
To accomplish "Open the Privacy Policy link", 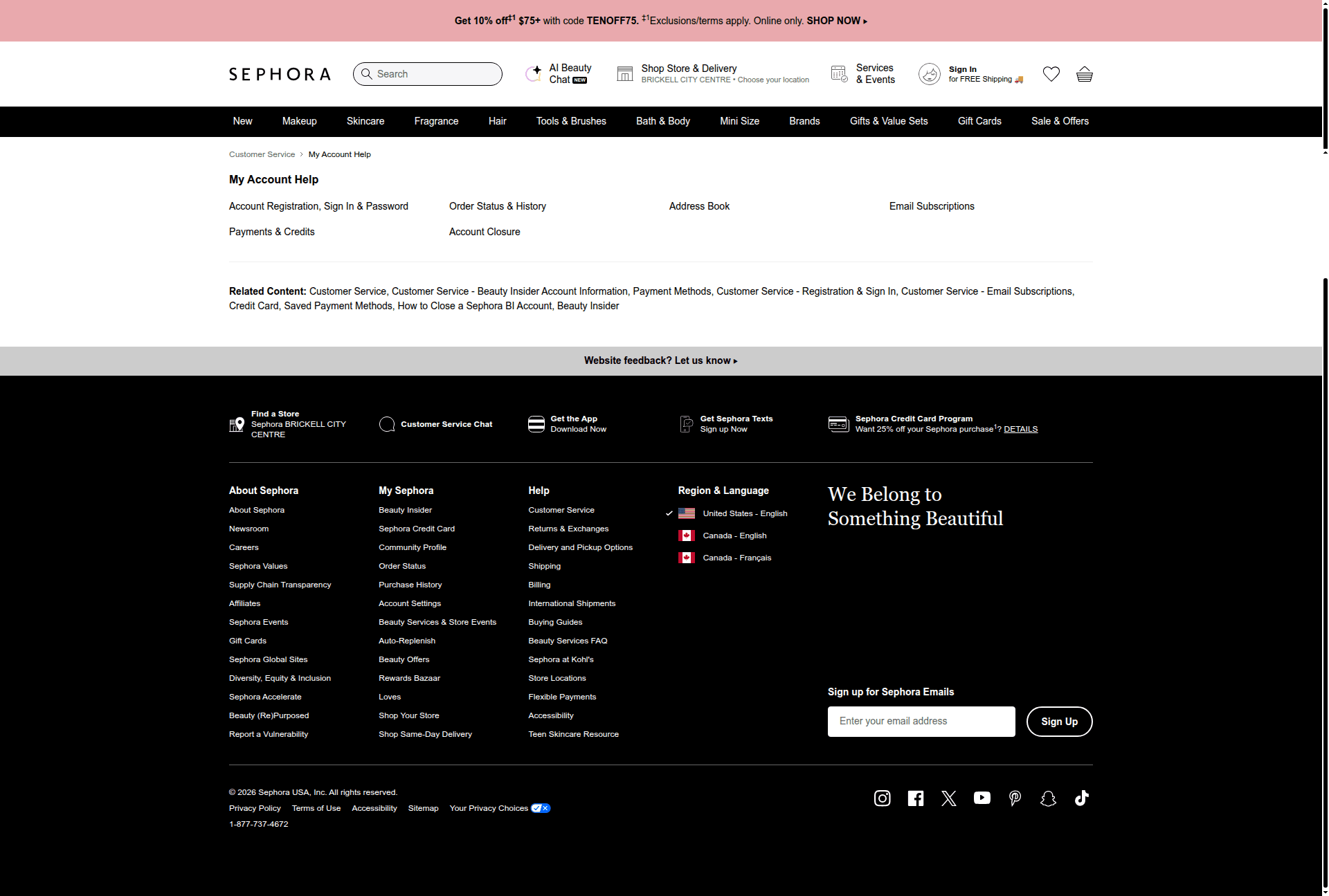I will point(255,808).
